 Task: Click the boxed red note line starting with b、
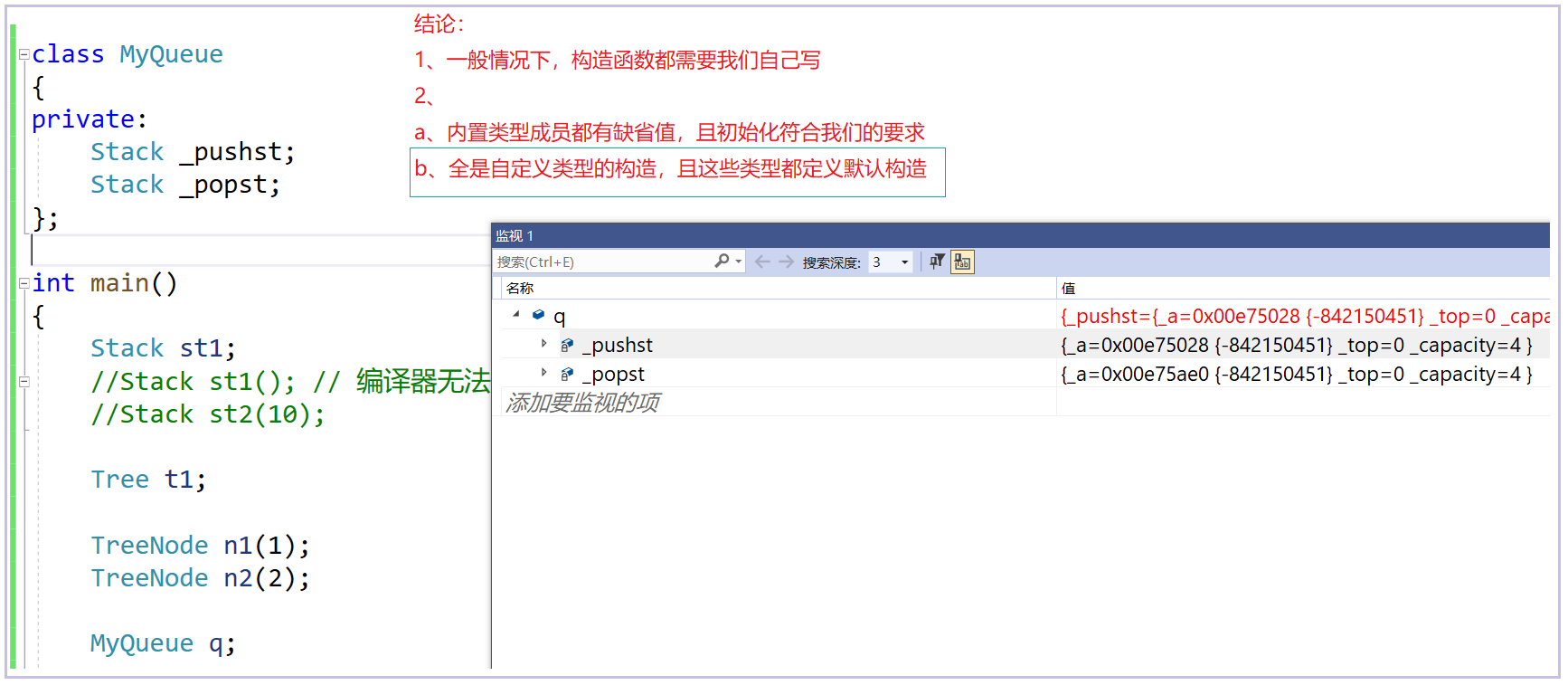(670, 169)
